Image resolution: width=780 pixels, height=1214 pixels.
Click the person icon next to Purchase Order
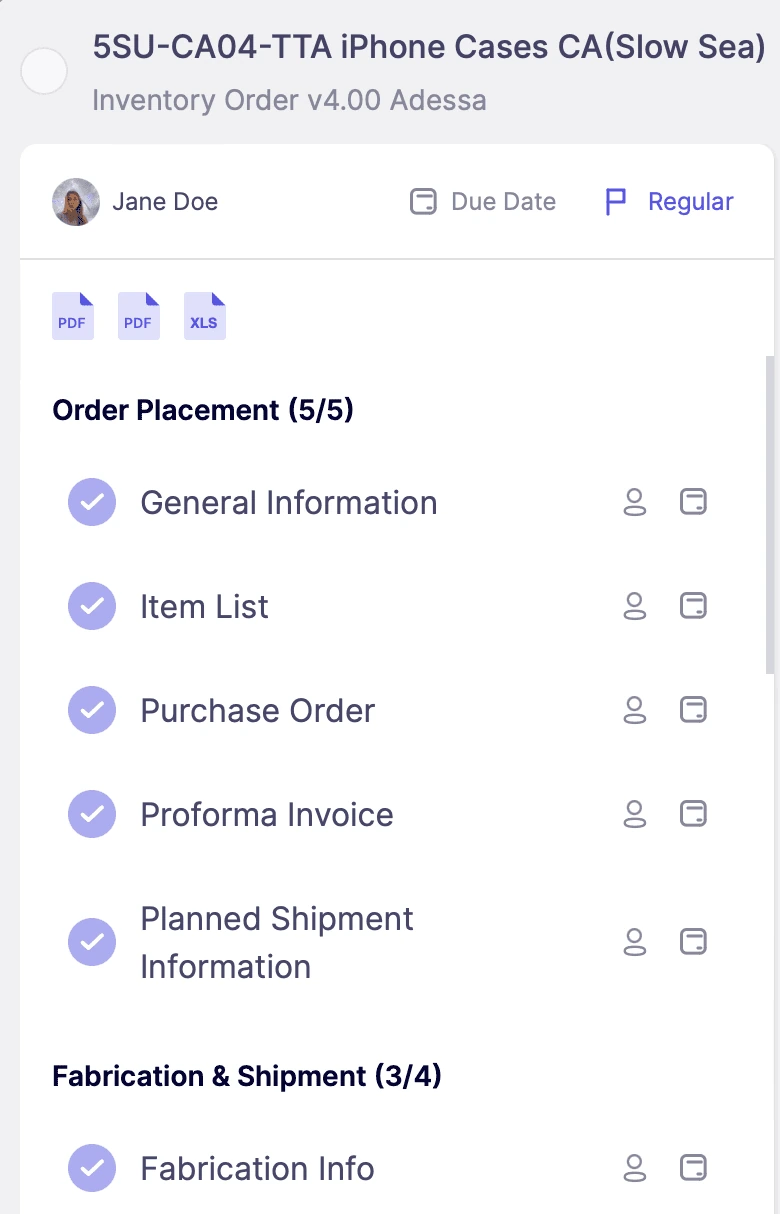(x=634, y=711)
